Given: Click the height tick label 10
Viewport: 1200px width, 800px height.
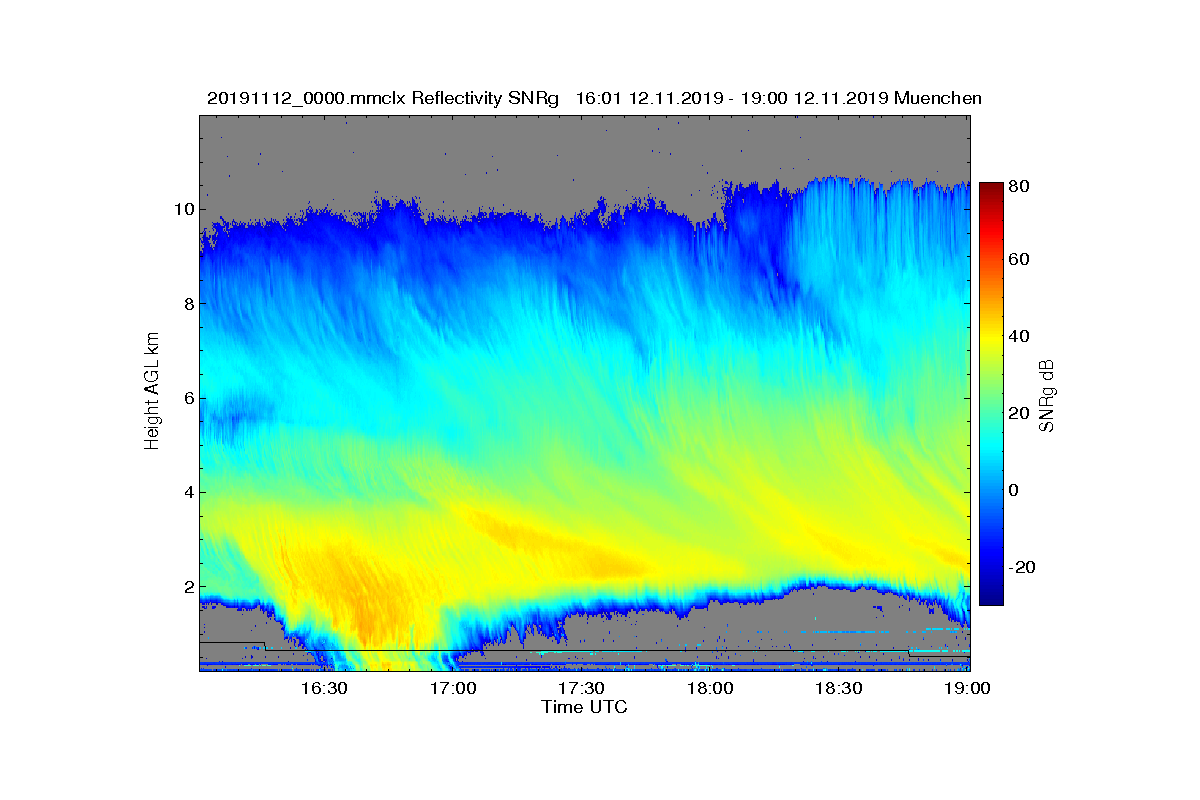Looking at the screenshot, I should 182,209.
